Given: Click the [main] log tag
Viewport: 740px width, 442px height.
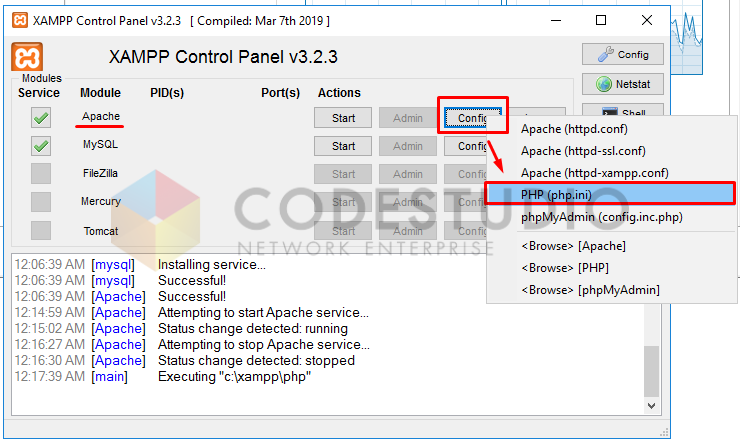Looking at the screenshot, I should pyautogui.click(x=109, y=377).
